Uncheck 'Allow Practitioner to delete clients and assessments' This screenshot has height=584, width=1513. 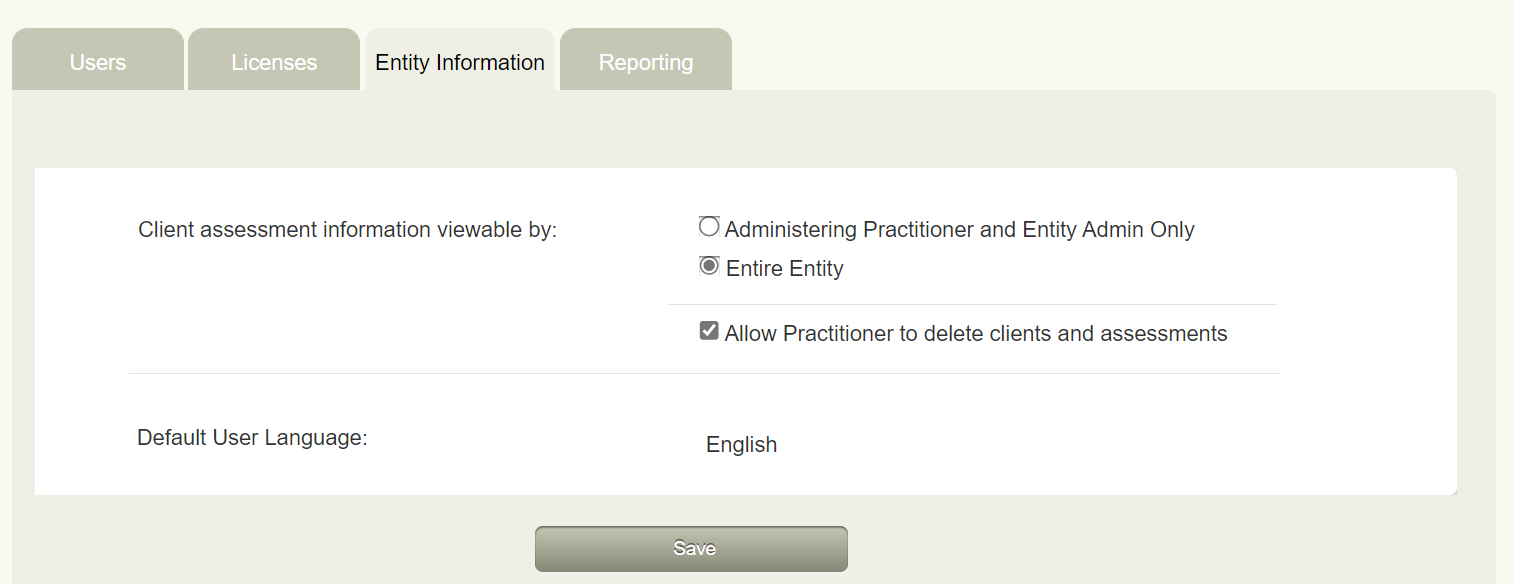click(709, 331)
